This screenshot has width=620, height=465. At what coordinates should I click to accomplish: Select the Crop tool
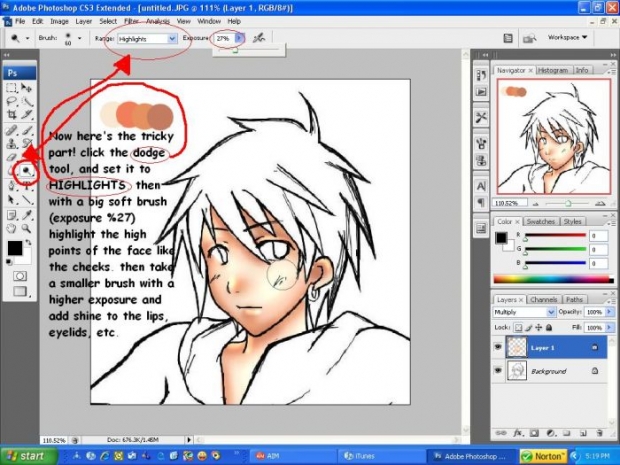(x=12, y=114)
